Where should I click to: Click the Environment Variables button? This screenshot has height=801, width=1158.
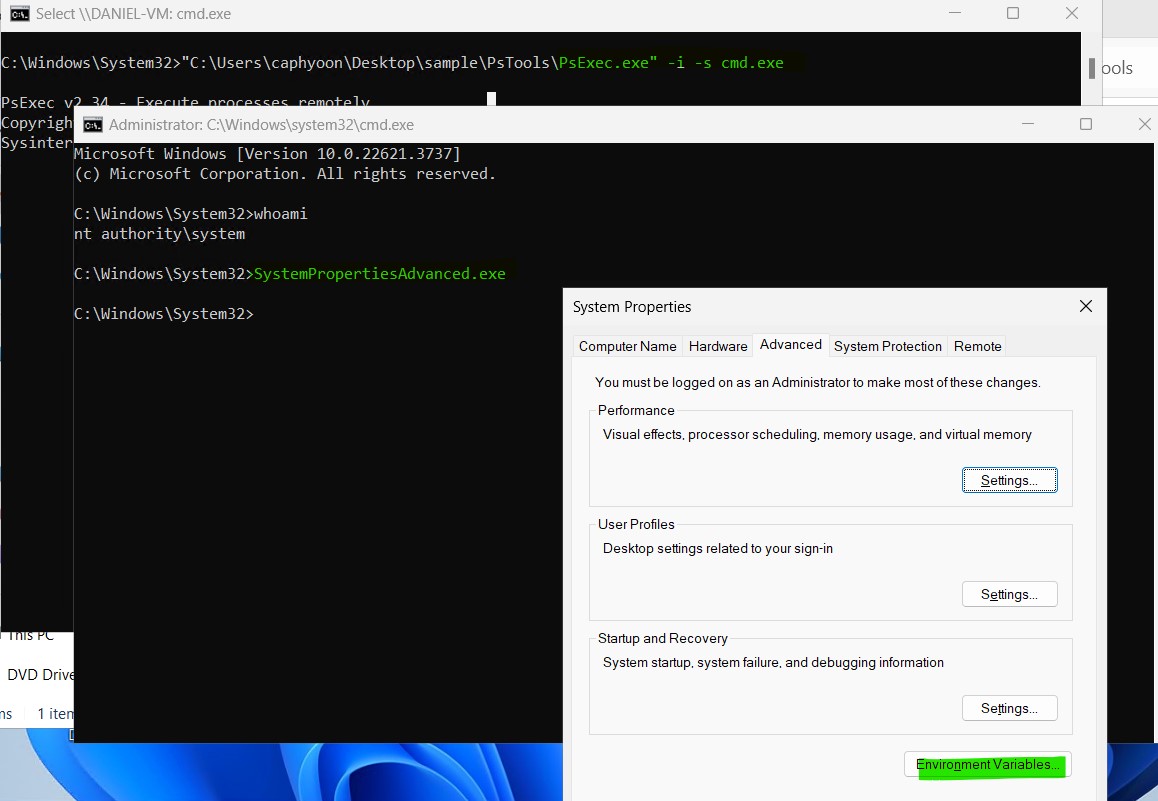pyautogui.click(x=988, y=765)
